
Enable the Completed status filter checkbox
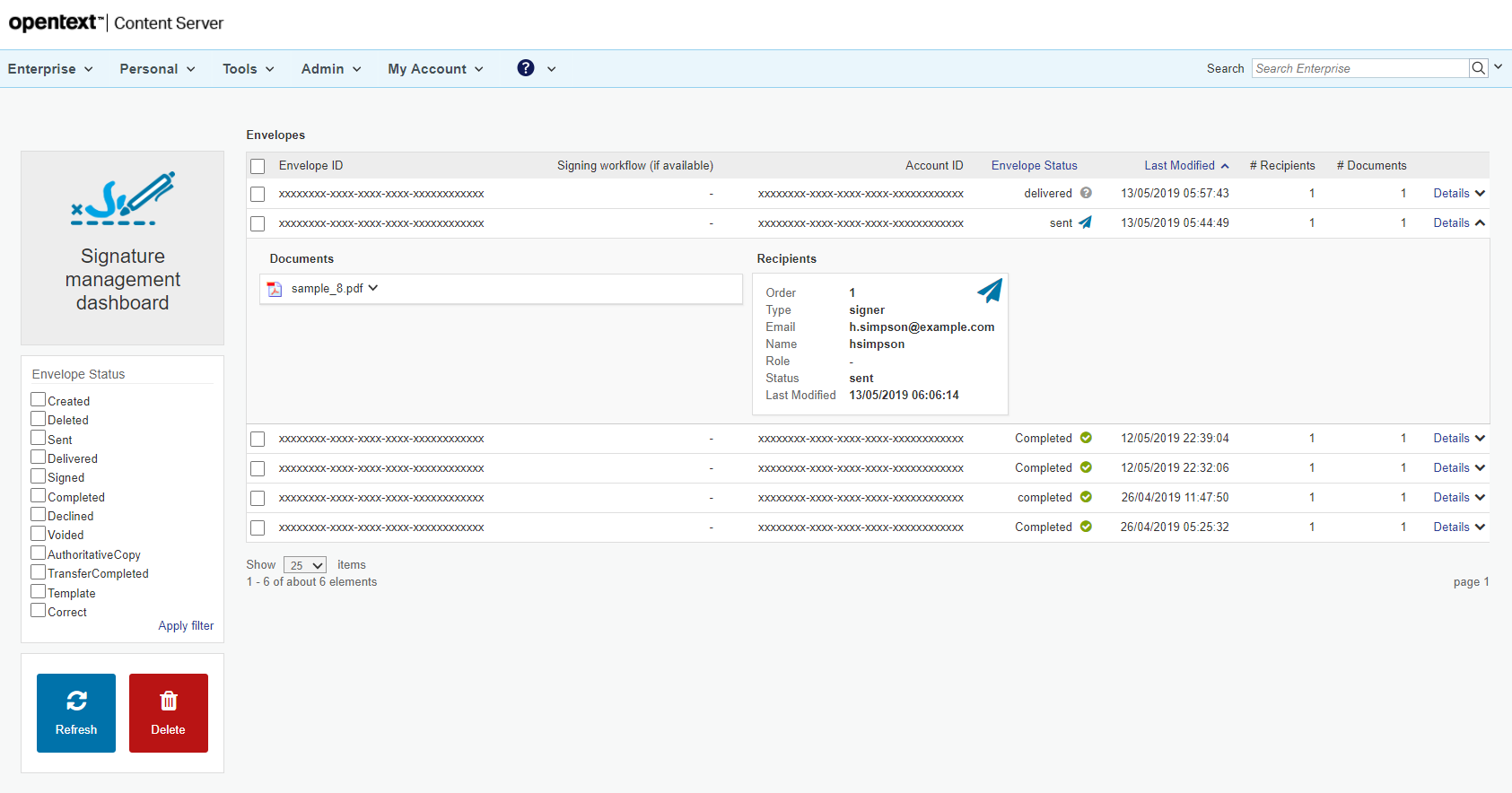click(x=39, y=496)
